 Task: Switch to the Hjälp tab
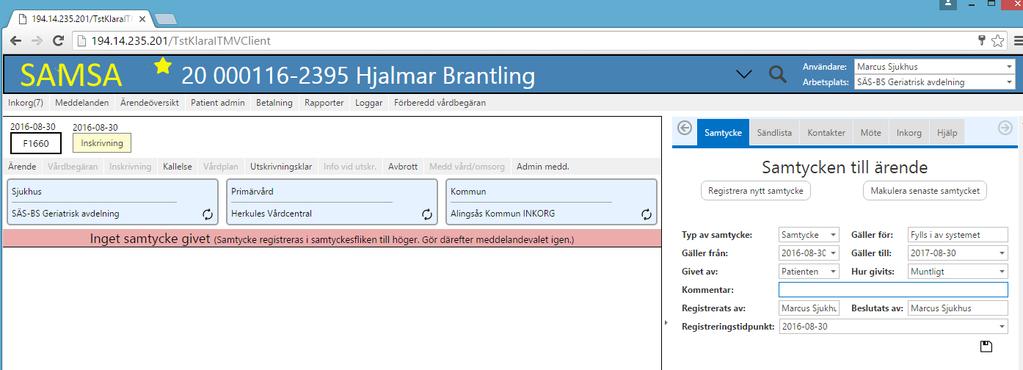[x=947, y=132]
